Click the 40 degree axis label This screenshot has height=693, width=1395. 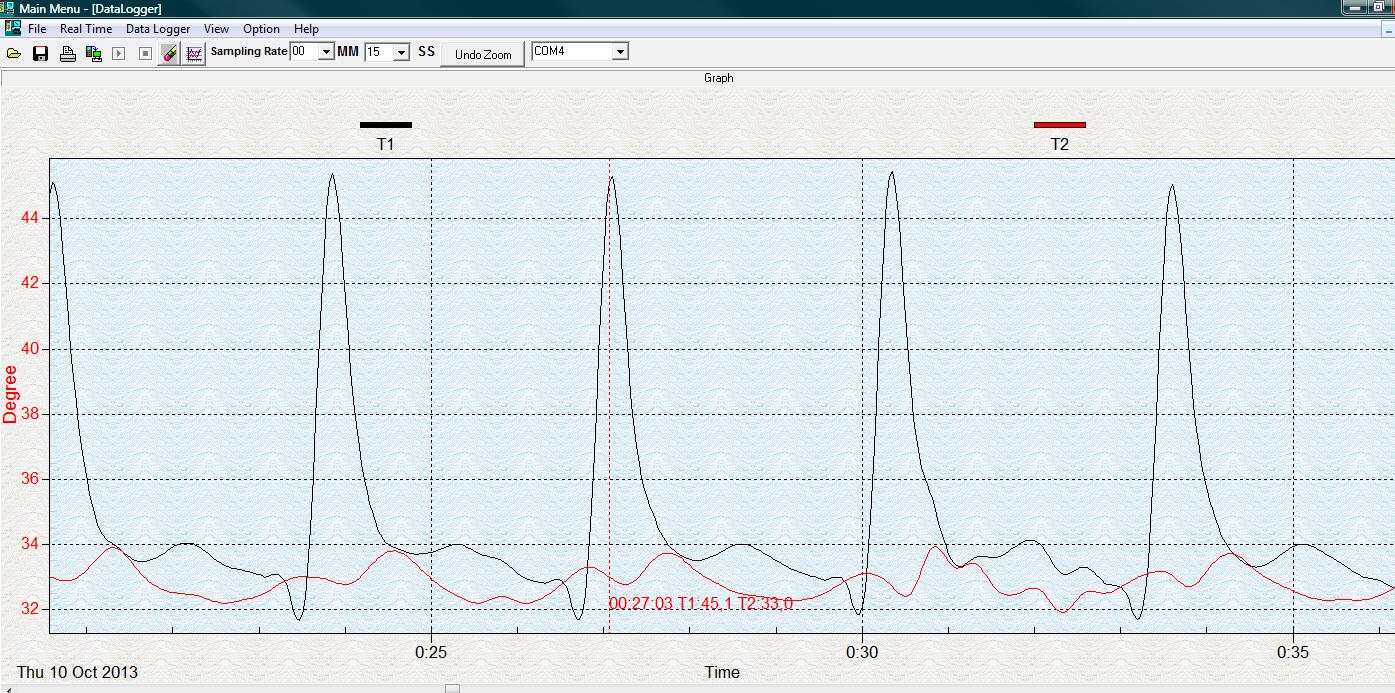click(x=28, y=349)
